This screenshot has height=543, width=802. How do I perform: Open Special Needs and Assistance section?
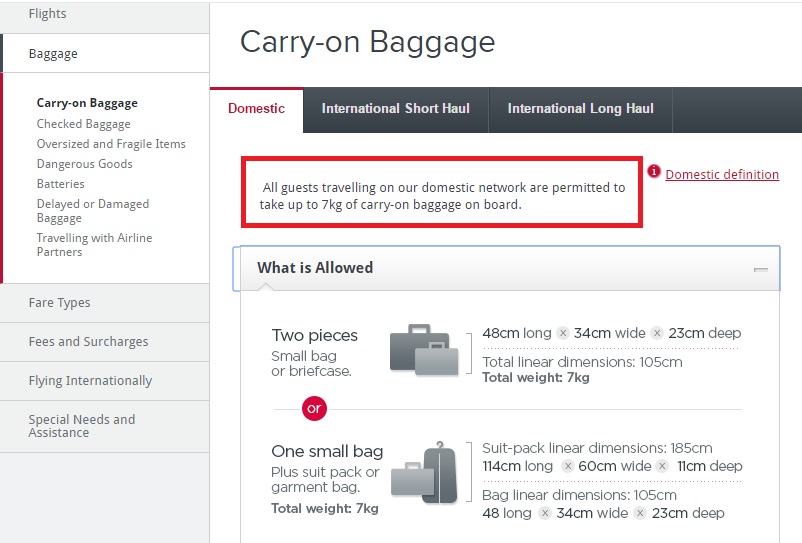point(104,426)
